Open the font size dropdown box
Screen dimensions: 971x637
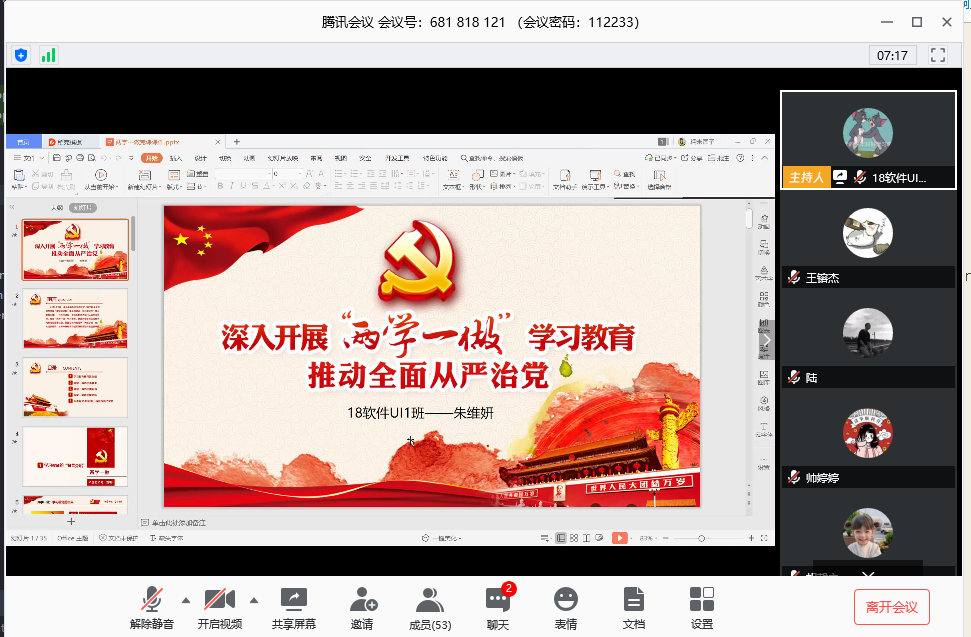(287, 174)
